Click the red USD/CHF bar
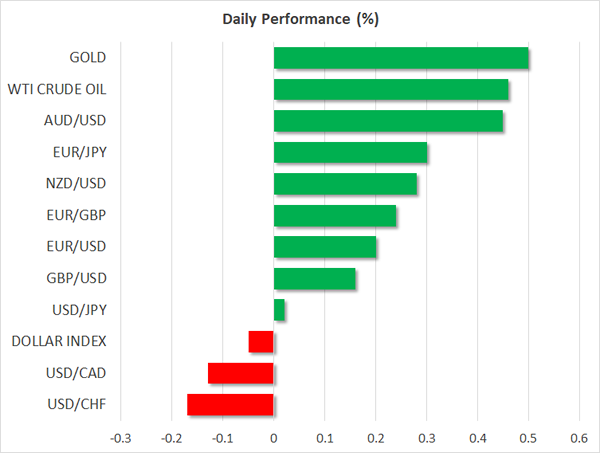This screenshot has width=600, height=453. pos(230,404)
